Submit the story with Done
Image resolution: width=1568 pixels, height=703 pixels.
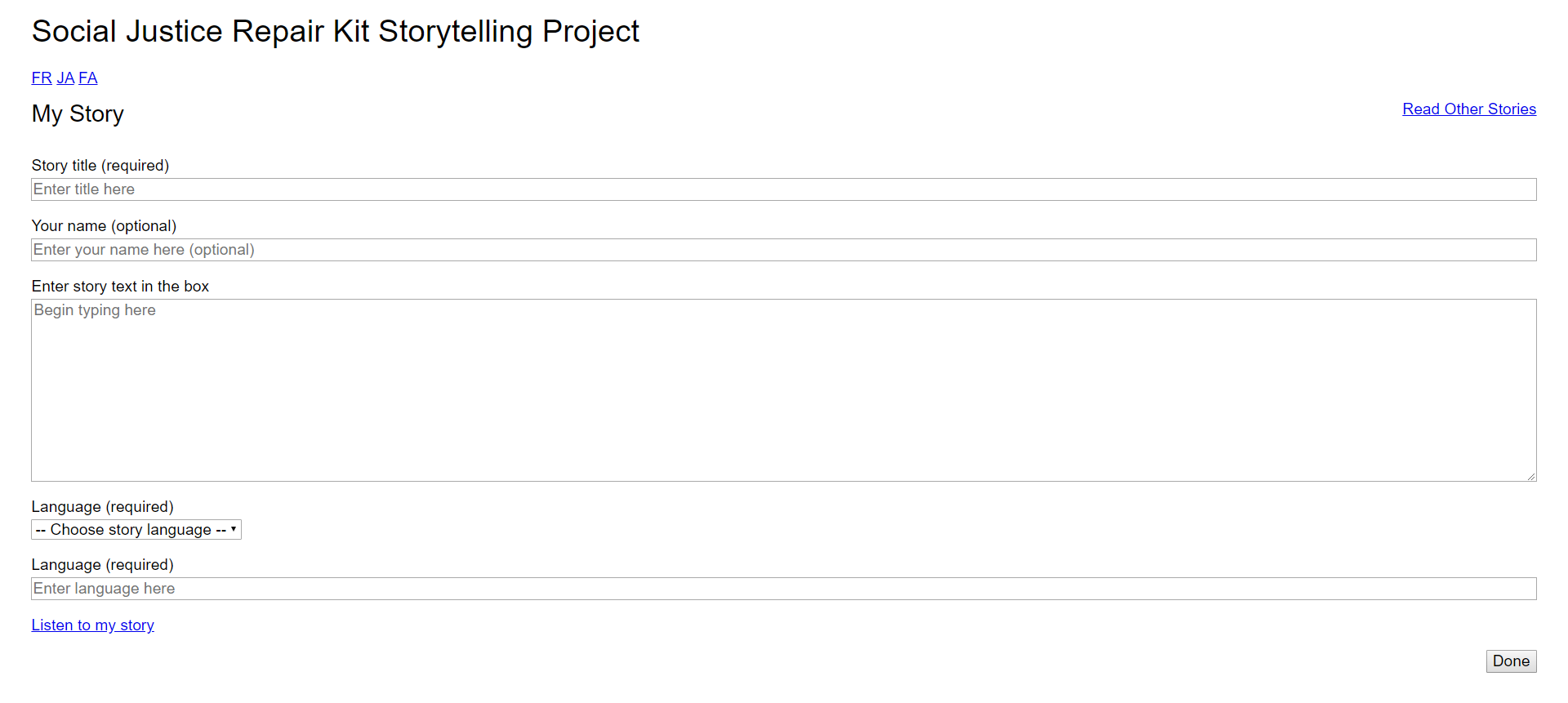(x=1510, y=661)
